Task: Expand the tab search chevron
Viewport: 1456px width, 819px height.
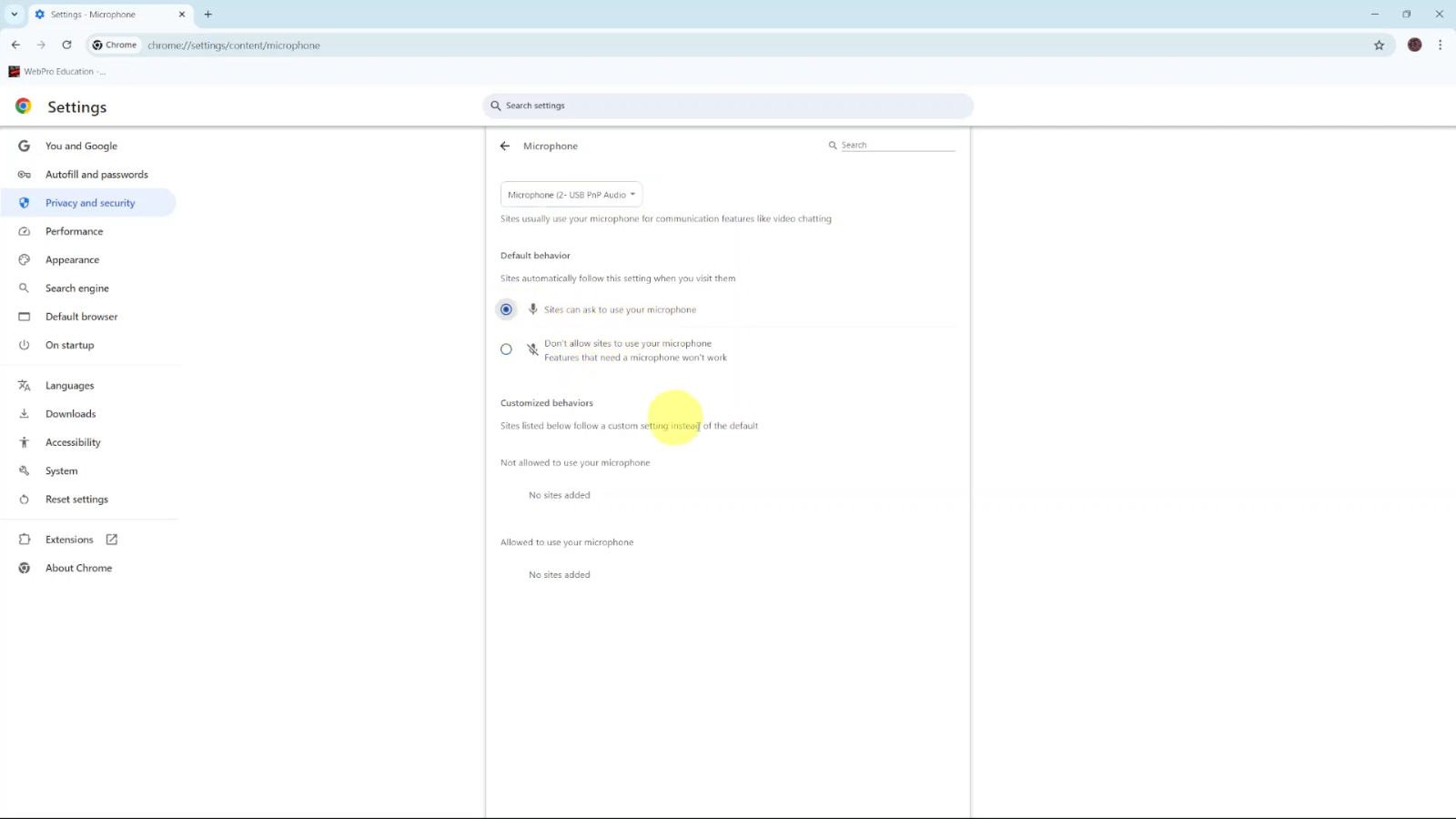Action: point(15,15)
